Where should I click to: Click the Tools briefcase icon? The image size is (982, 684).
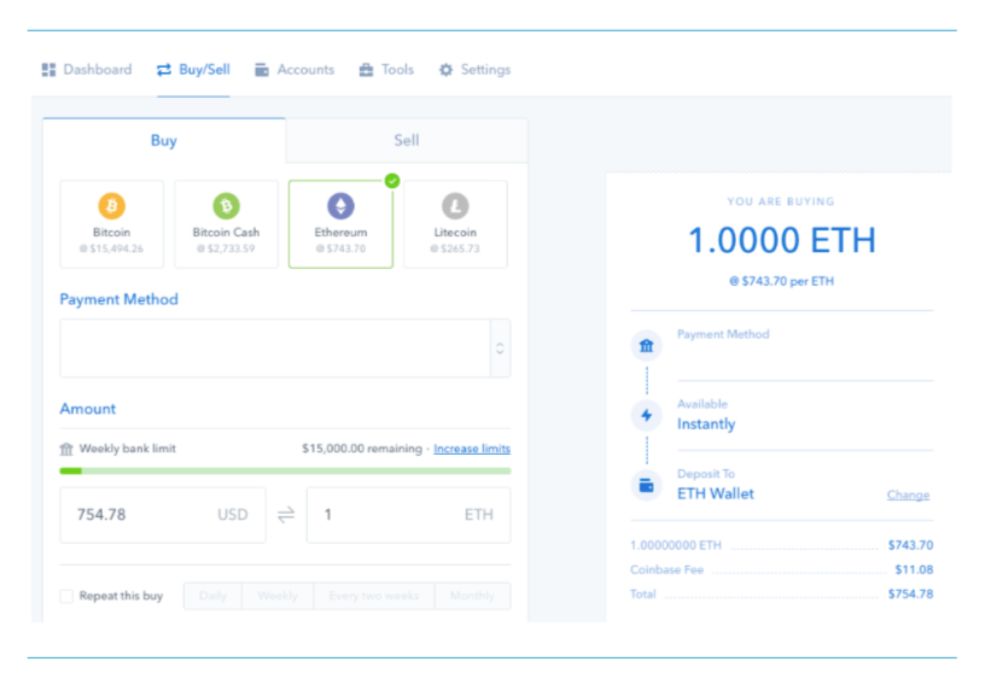366,70
